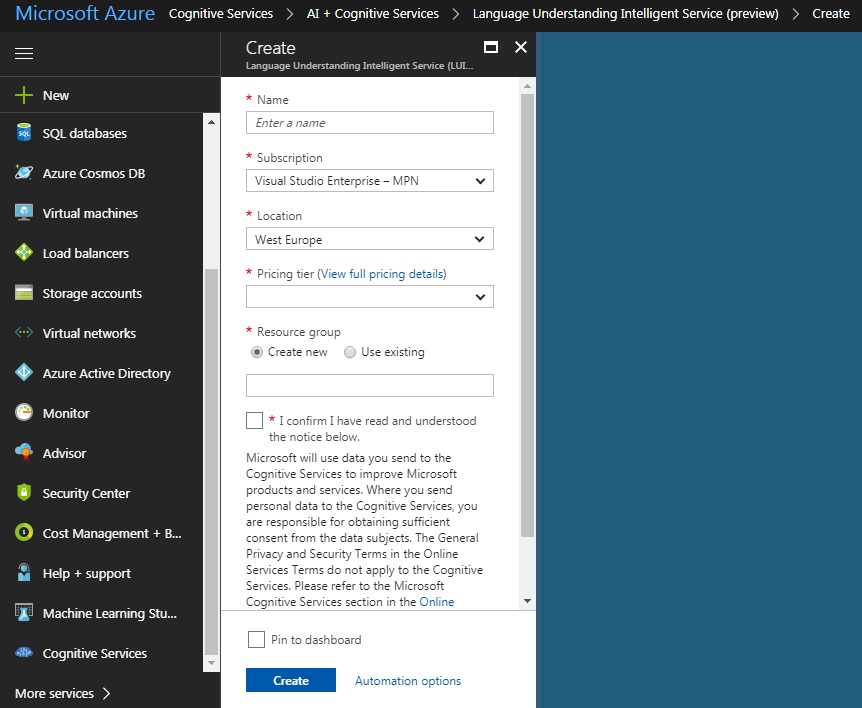Click the Name input field
Screen dimensions: 862x708
(x=369, y=123)
